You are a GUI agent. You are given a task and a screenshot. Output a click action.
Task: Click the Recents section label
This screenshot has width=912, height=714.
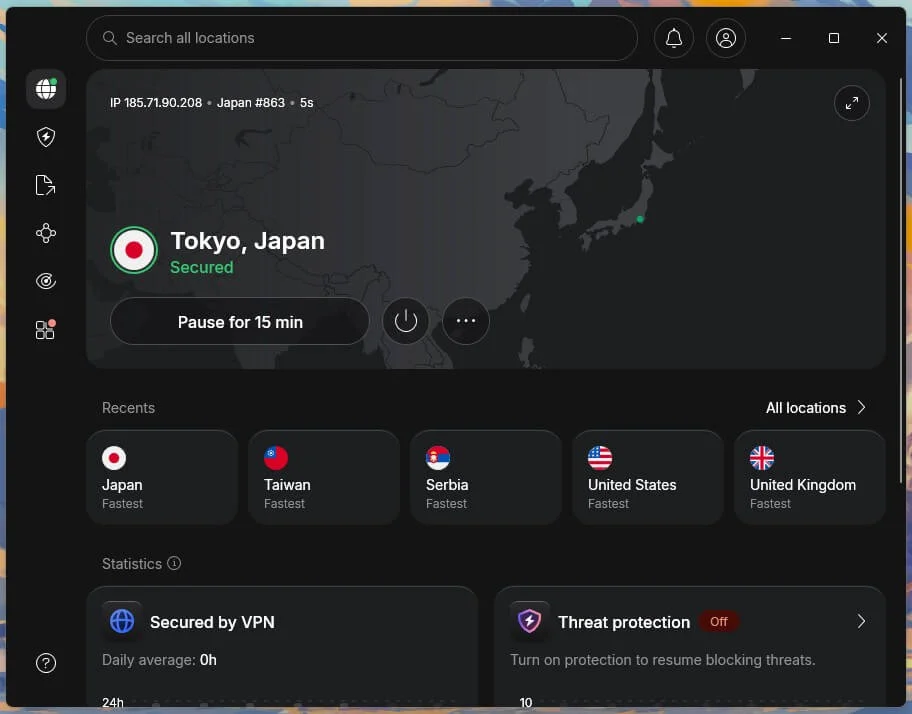coord(129,408)
